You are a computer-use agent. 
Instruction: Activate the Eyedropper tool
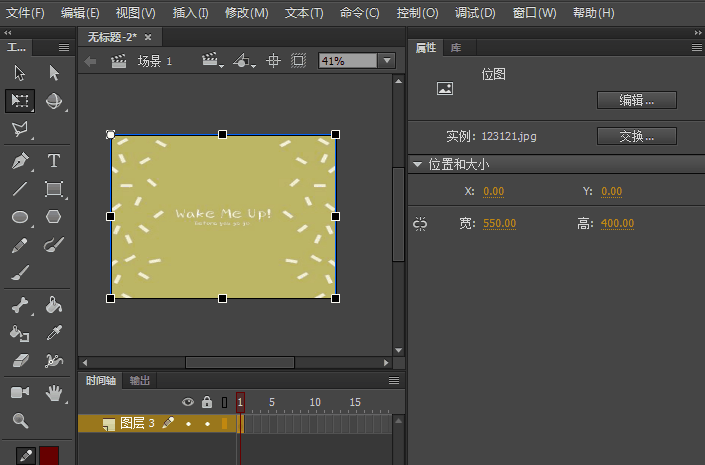pyautogui.click(x=54, y=333)
